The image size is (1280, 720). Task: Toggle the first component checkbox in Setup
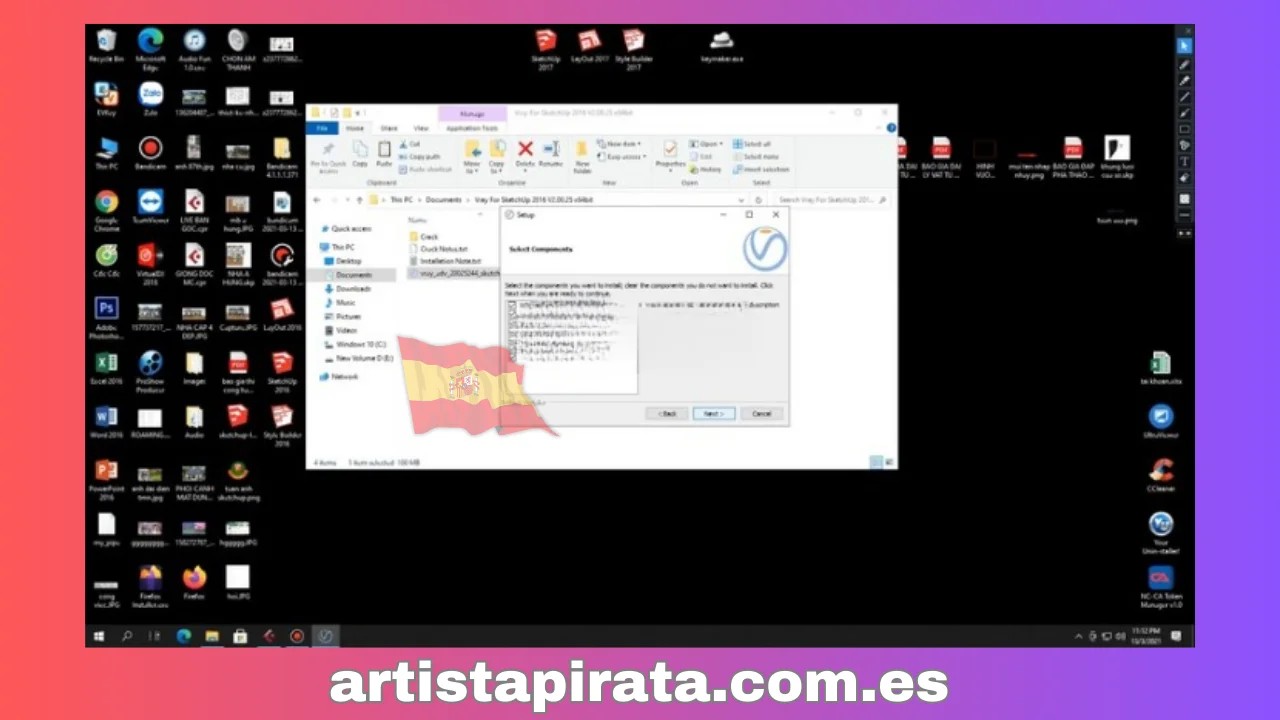coord(512,304)
